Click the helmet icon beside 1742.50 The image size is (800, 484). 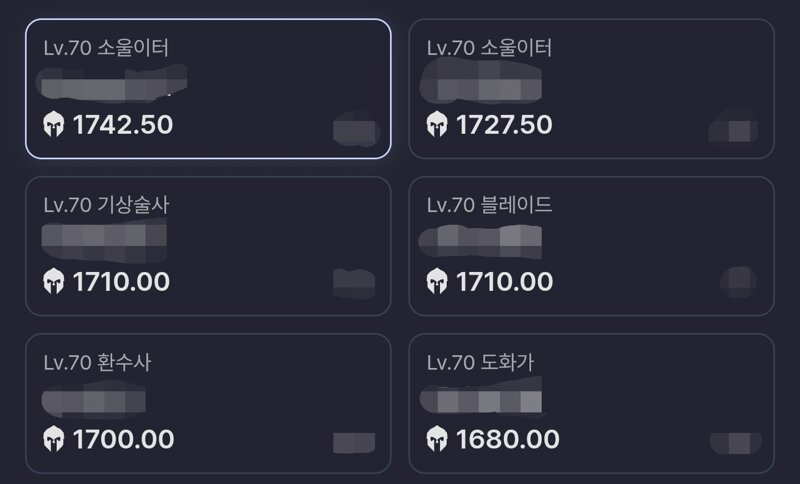[54, 125]
